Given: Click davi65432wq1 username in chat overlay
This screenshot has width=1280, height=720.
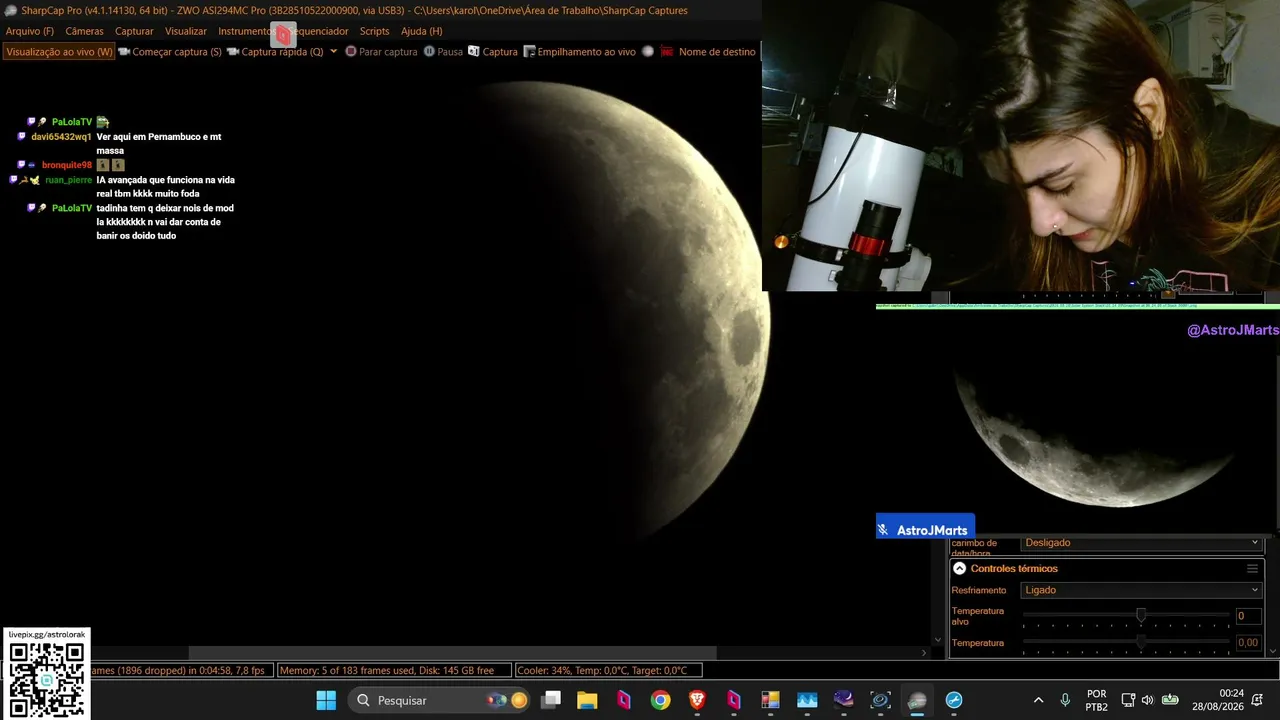Looking at the screenshot, I should [x=61, y=137].
